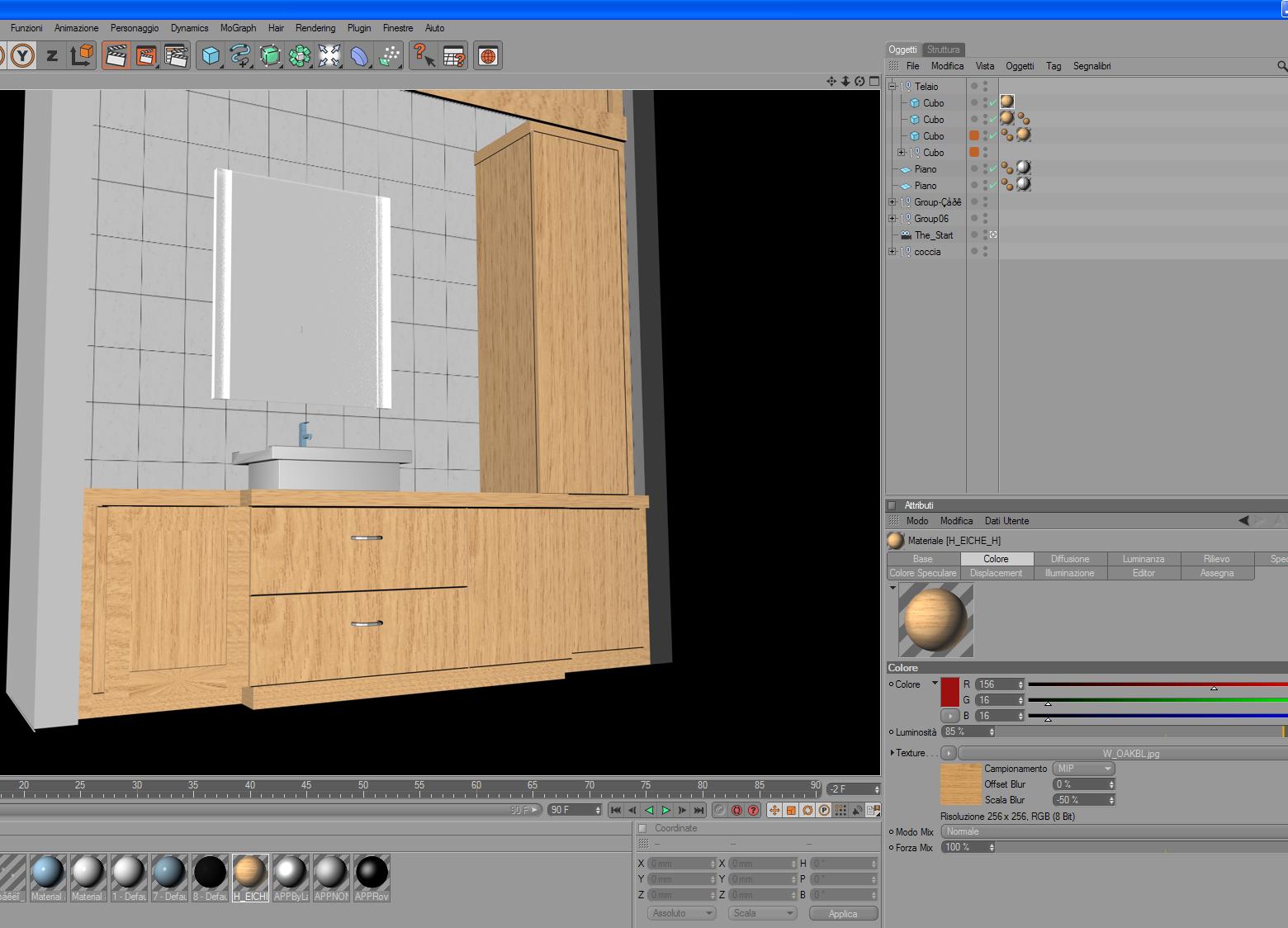Toggle position keyframe recording icon
Viewport: 1288px width, 928px height.
(774, 810)
